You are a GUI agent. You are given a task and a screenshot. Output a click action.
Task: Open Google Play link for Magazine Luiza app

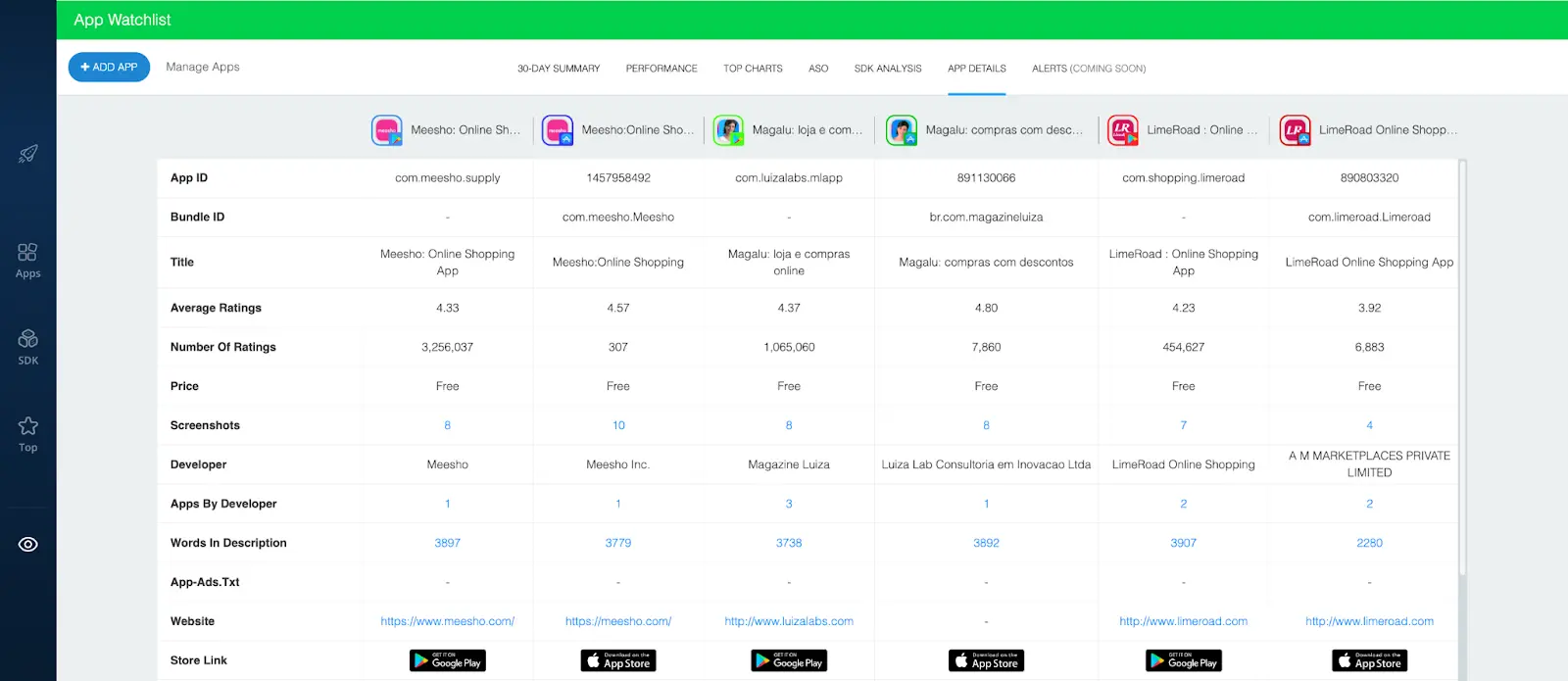789,661
